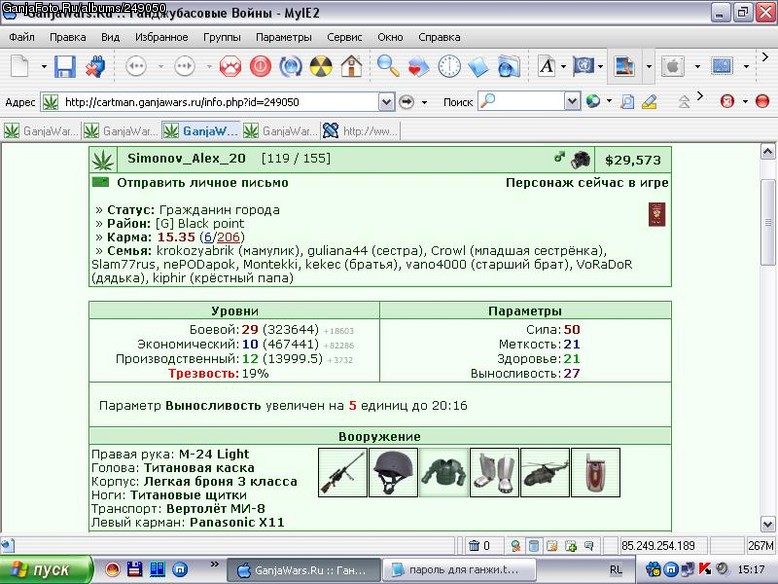Viewport: 778px width, 584px height.
Task: Click the forward navigation arrow button
Action: coord(185,66)
